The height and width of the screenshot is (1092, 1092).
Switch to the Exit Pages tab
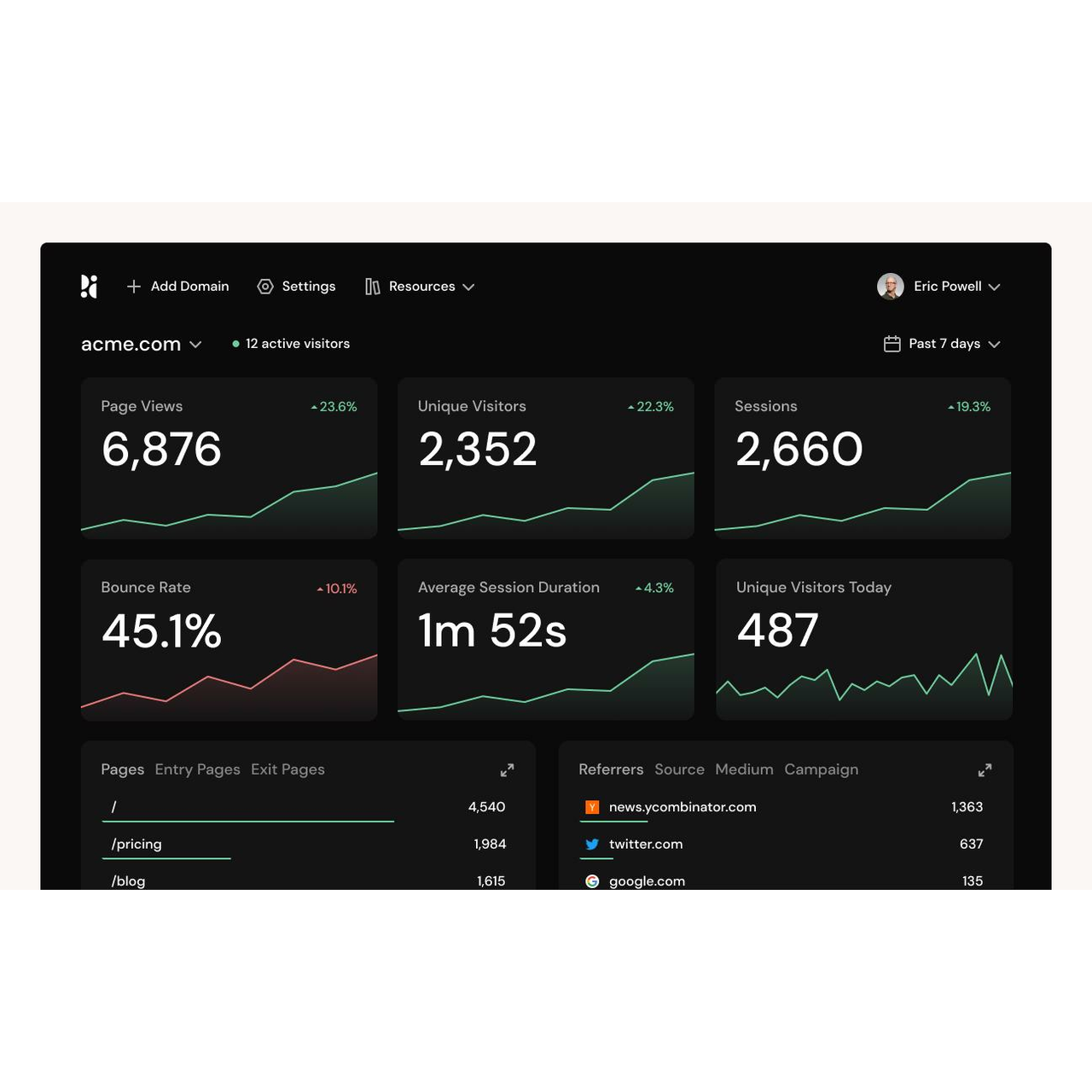click(x=288, y=770)
